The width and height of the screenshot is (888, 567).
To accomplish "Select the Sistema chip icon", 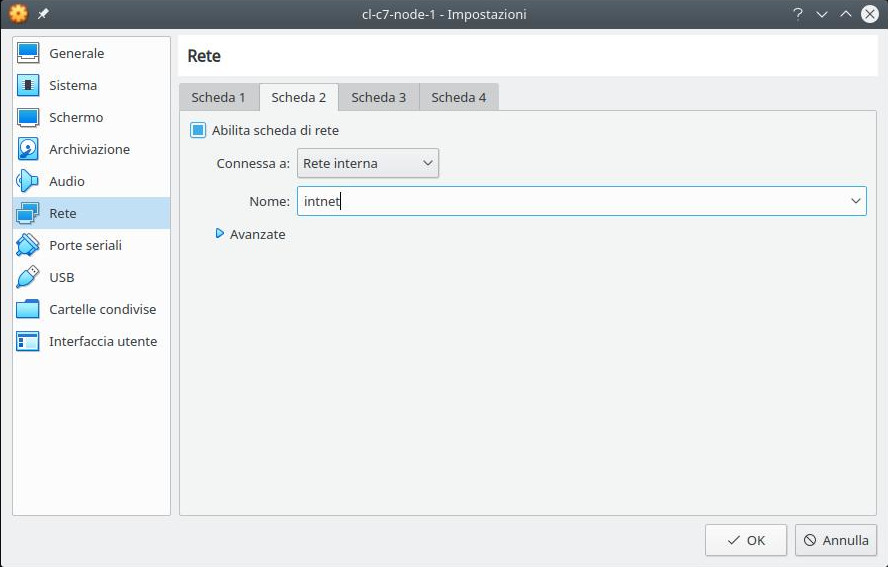I will point(28,85).
